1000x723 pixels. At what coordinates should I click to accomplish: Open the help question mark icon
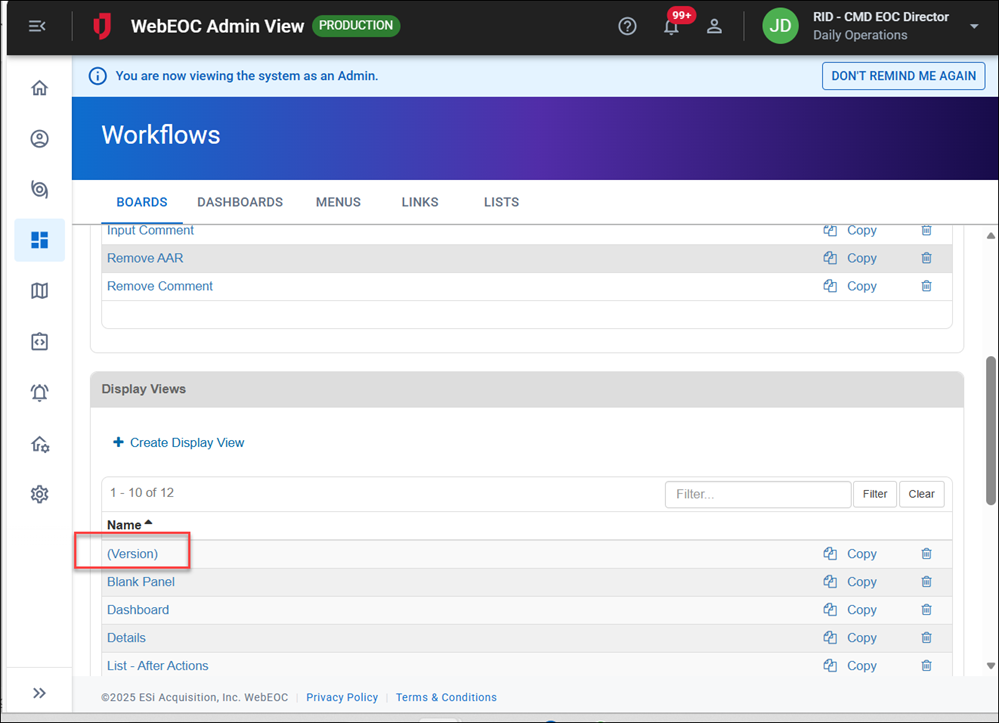[627, 27]
